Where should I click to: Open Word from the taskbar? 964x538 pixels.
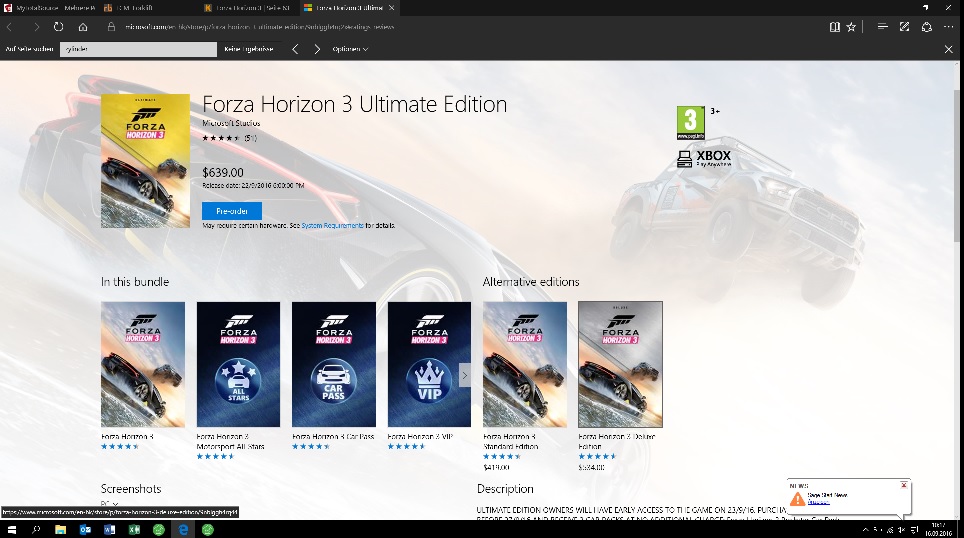(109, 529)
